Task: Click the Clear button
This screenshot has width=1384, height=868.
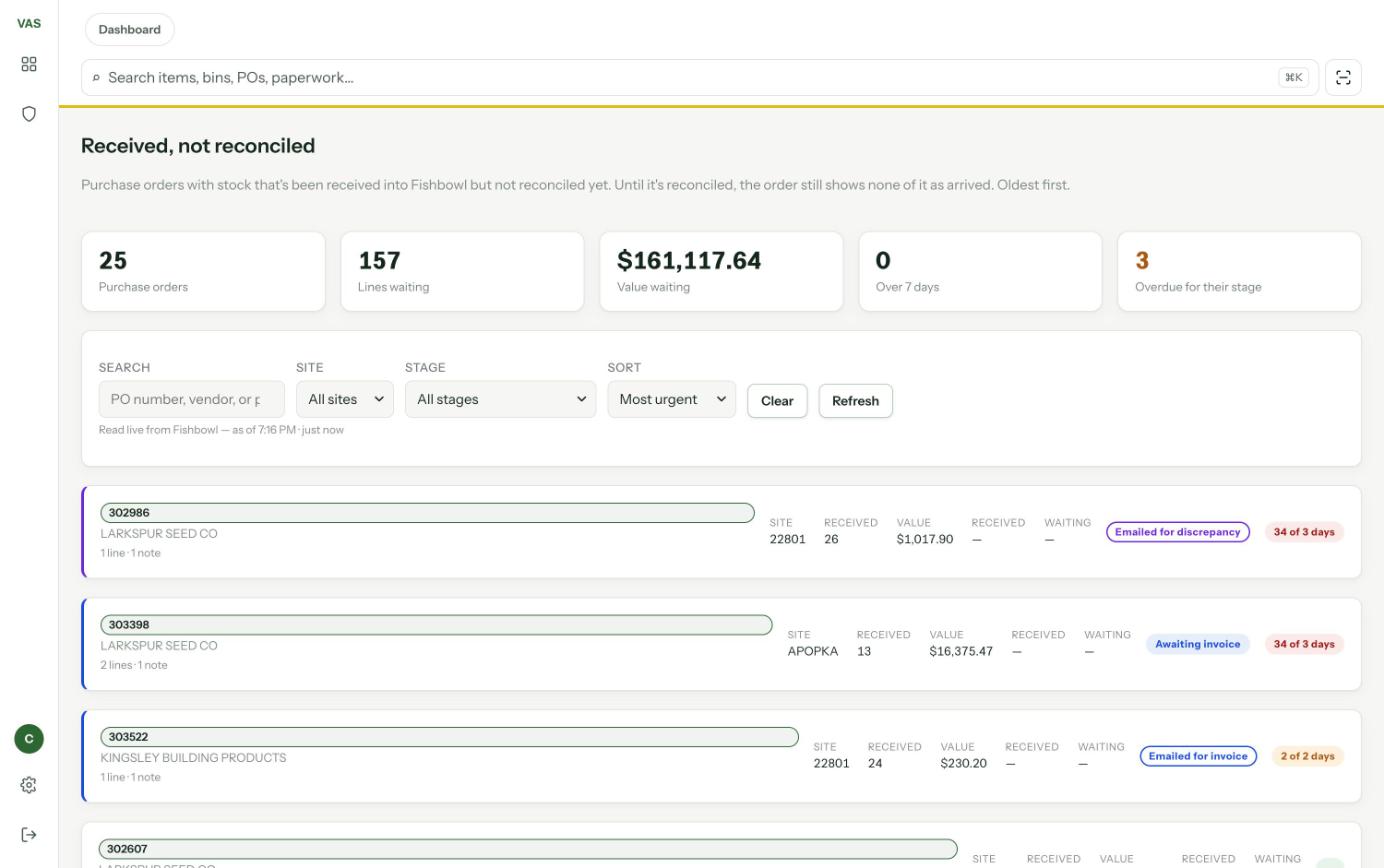Action: coord(777,401)
